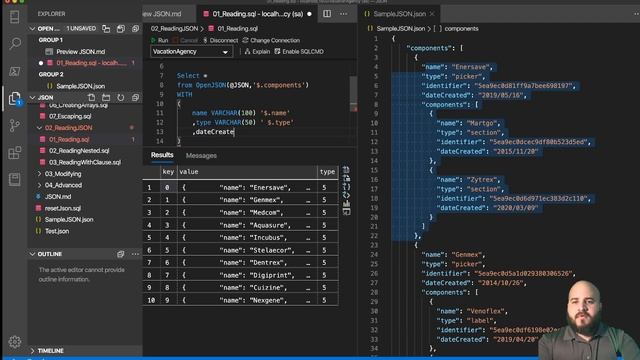Open more actions menu for SQL editor
The width and height of the screenshot is (640, 360).
pyautogui.click(x=344, y=14)
